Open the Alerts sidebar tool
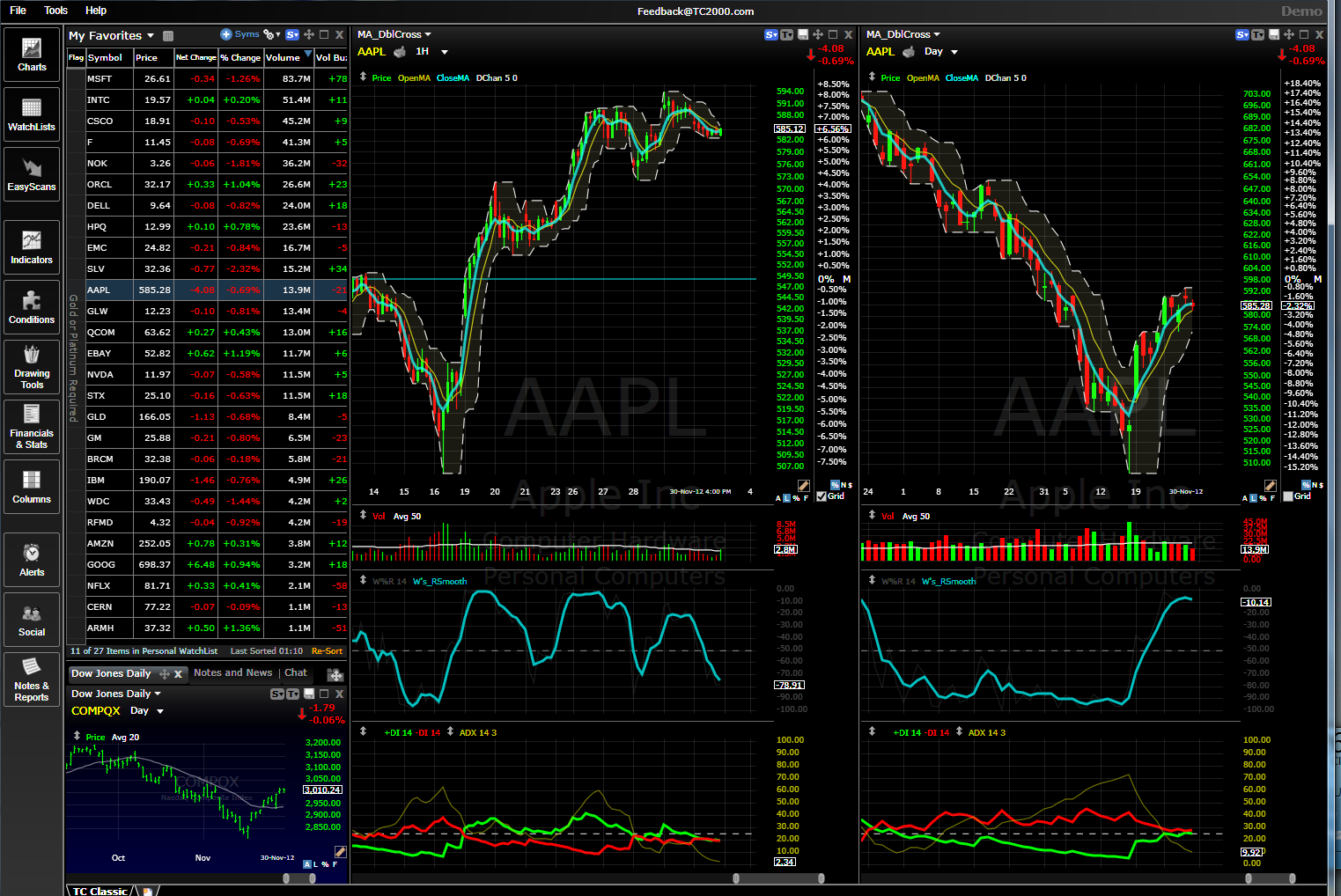 (x=32, y=560)
